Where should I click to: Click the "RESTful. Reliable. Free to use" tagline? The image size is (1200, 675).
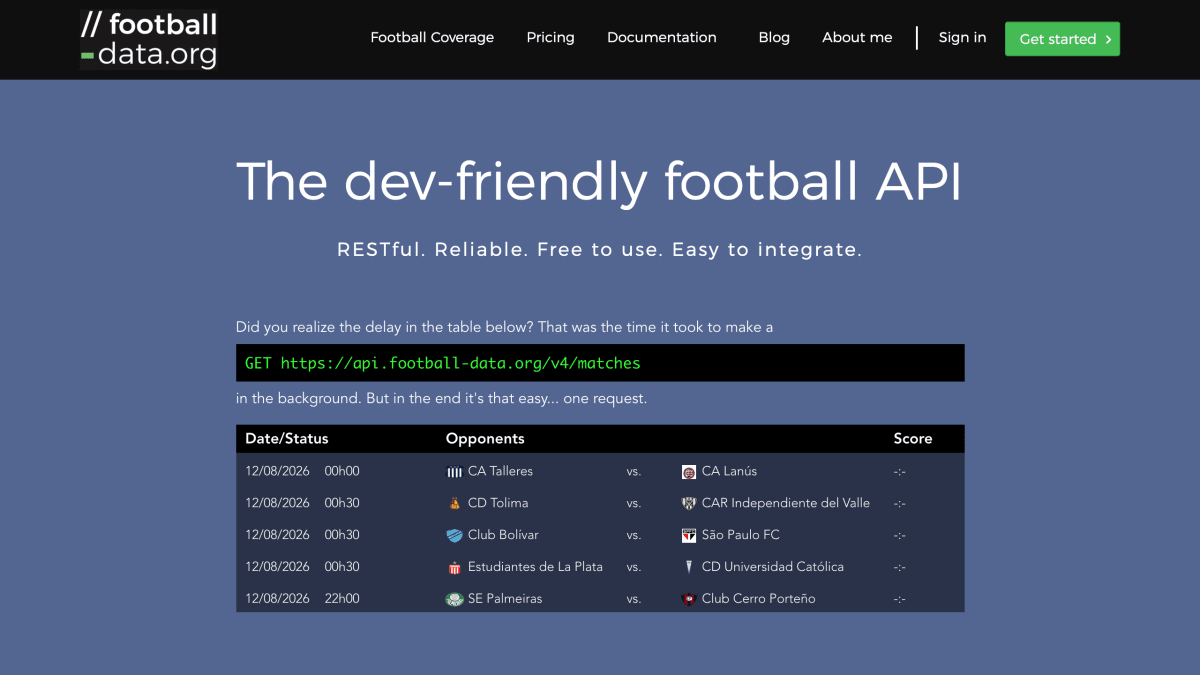599,250
